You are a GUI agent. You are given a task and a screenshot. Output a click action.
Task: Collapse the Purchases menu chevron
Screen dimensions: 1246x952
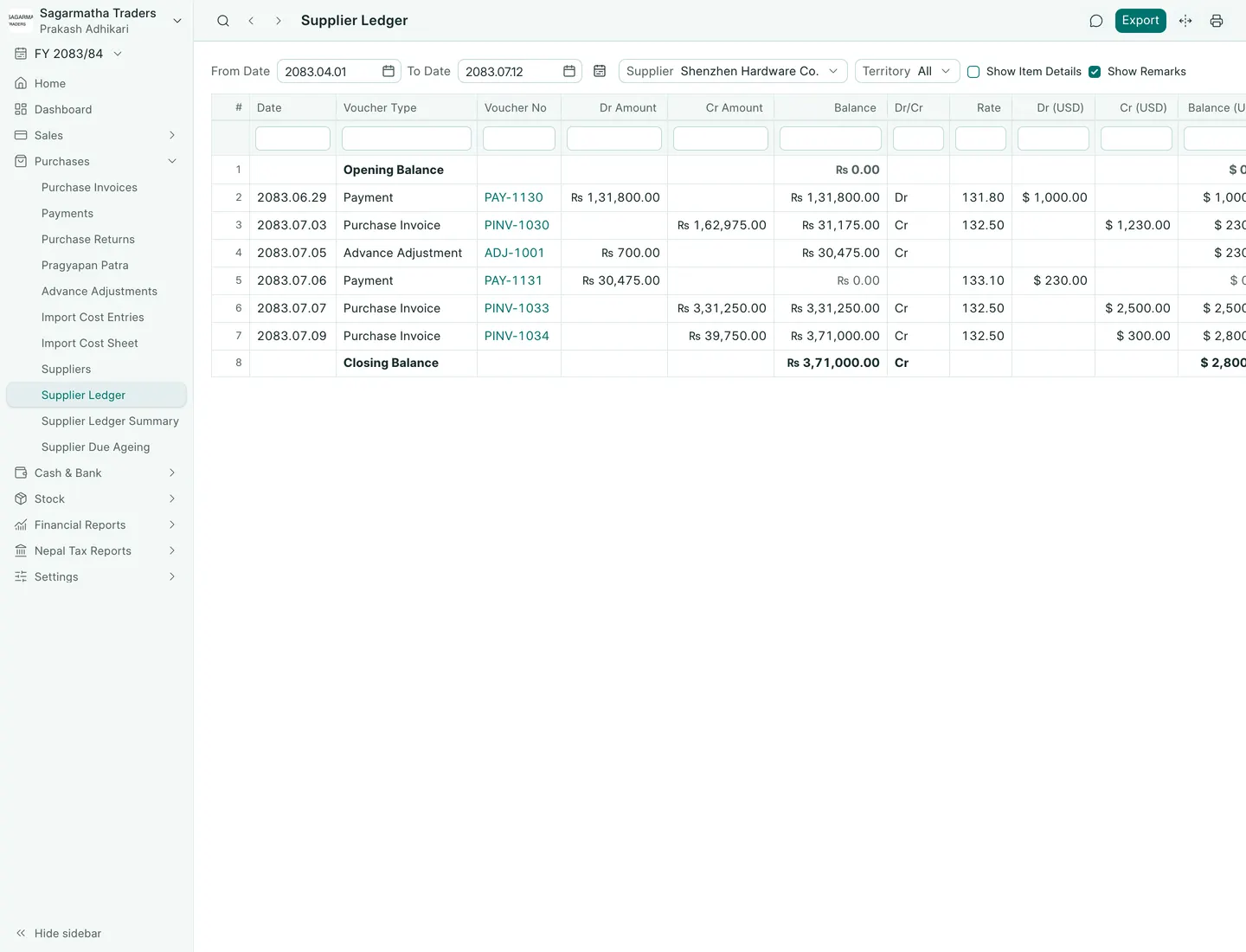pos(172,161)
